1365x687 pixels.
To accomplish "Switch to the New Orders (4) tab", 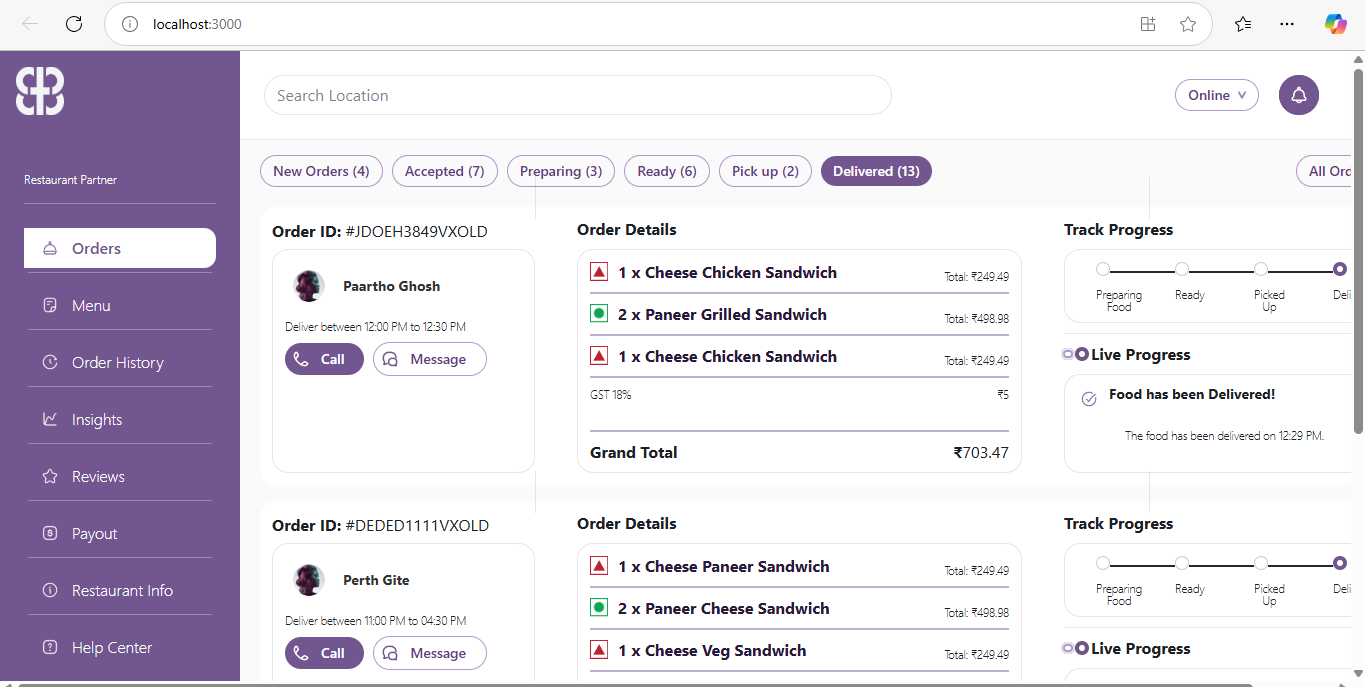I will coord(321,171).
